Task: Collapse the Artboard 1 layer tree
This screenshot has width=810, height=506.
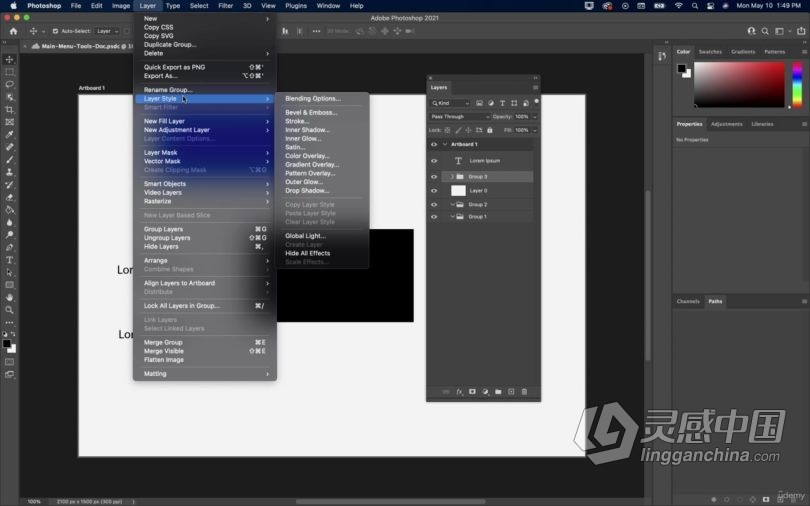Action: 444,145
